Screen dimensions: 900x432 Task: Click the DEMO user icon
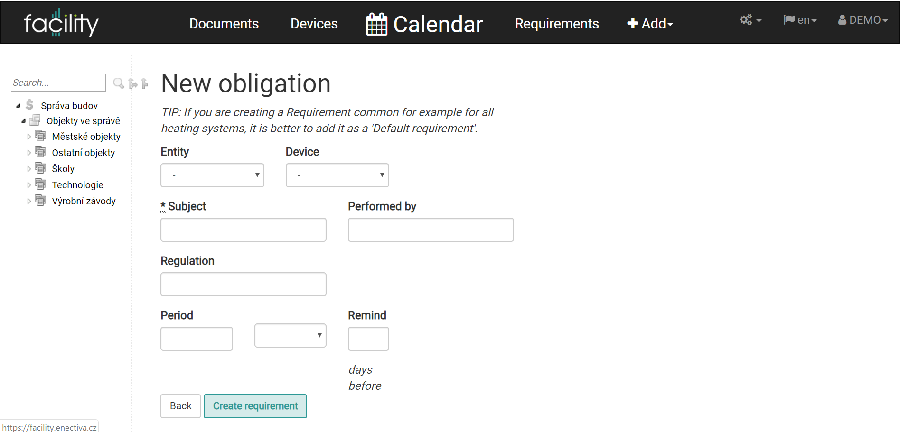point(842,21)
